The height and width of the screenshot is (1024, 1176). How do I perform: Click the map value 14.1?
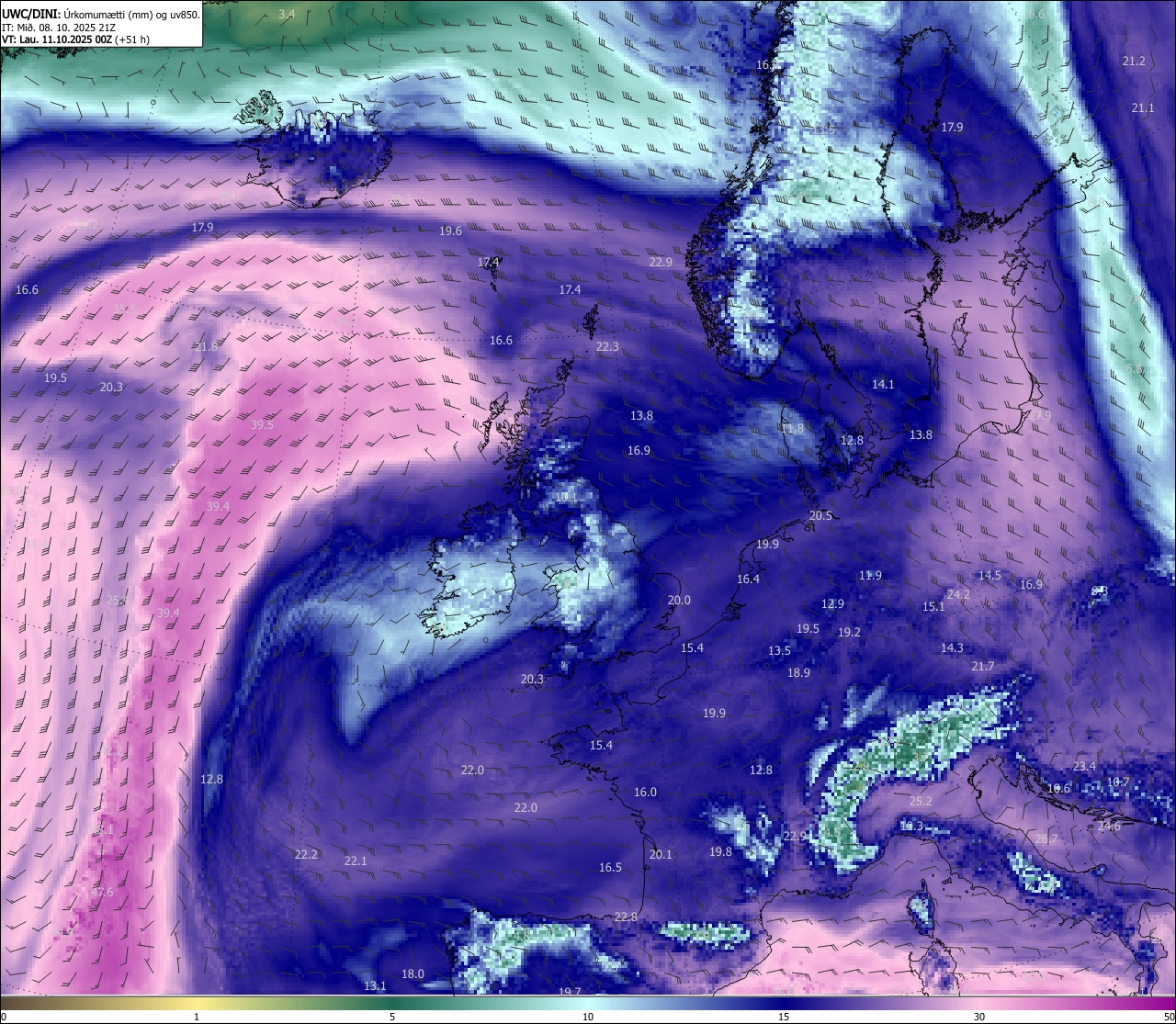click(x=883, y=384)
